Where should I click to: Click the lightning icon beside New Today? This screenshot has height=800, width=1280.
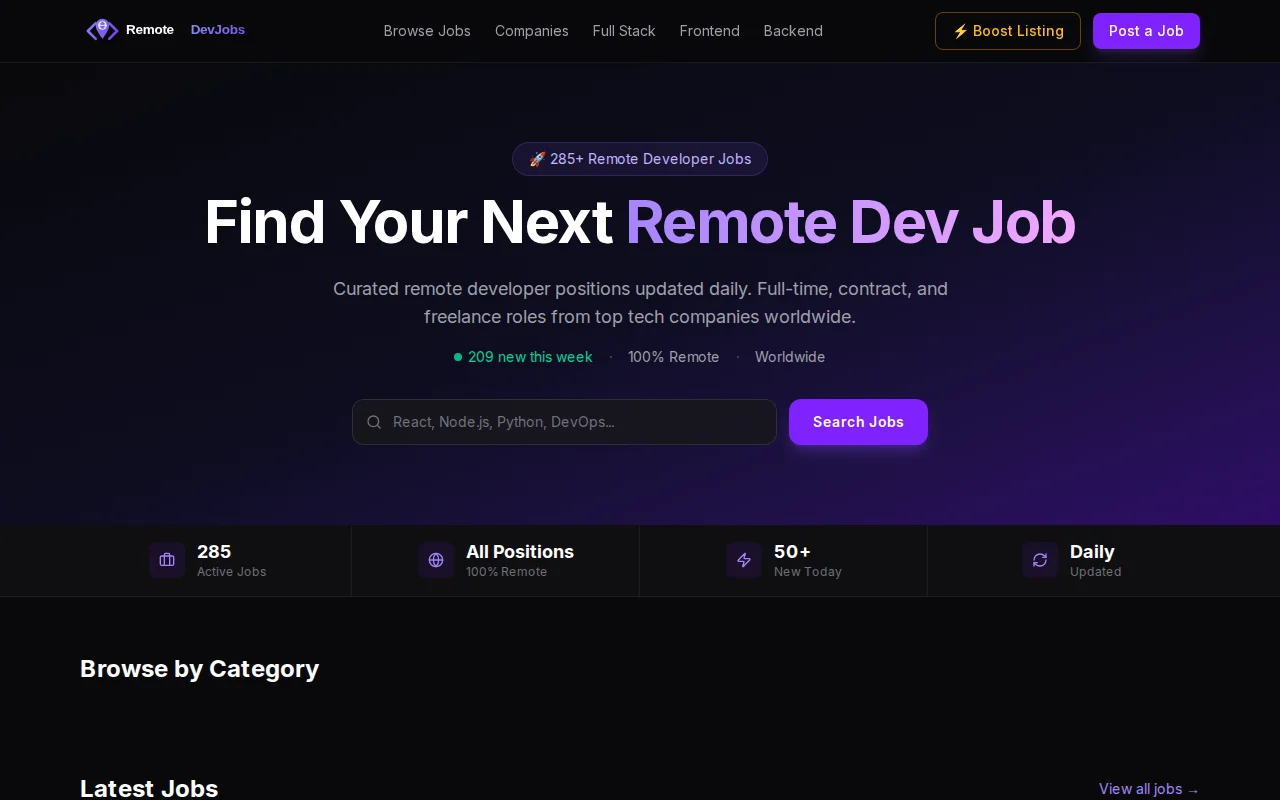click(x=744, y=560)
